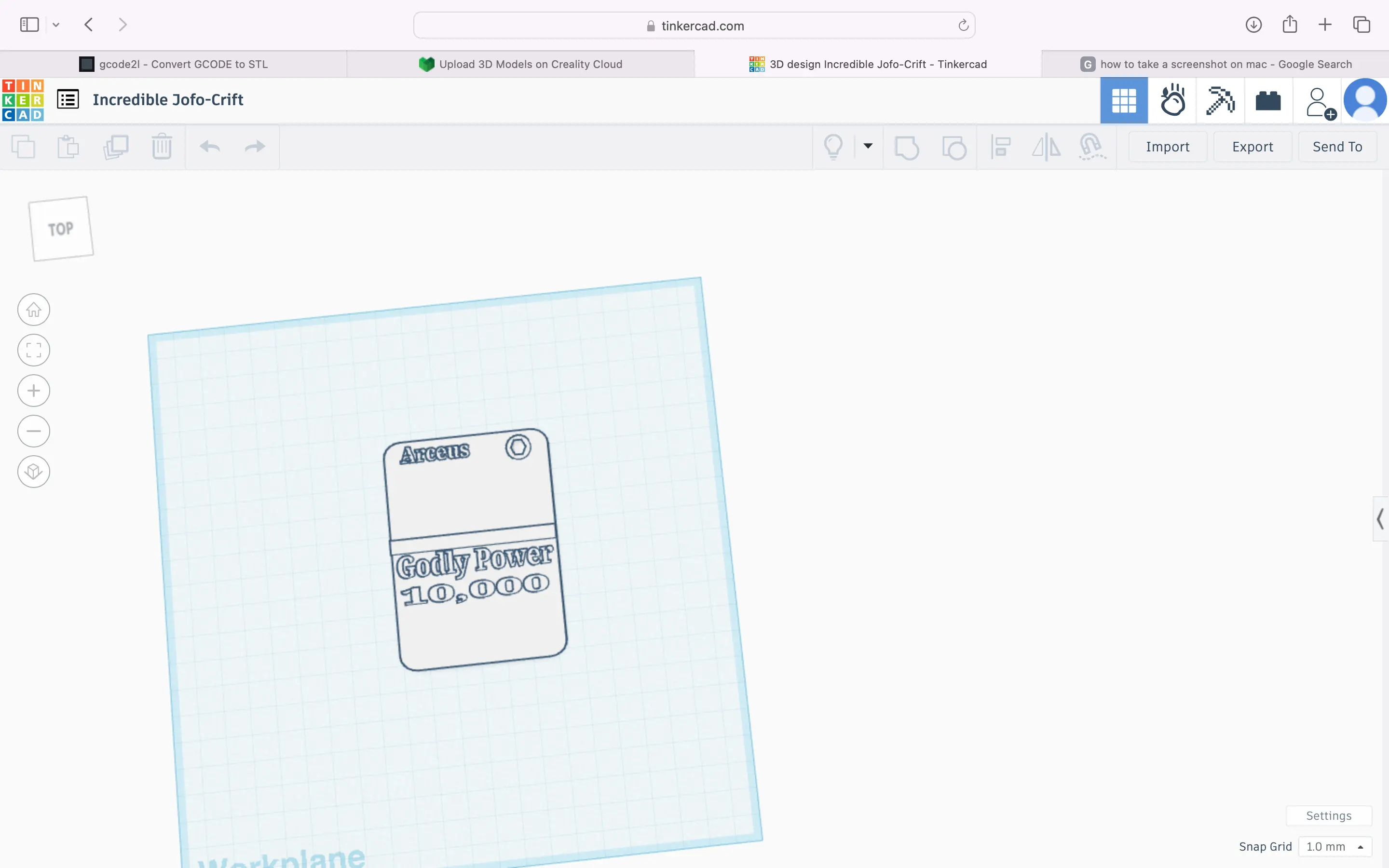The image size is (1389, 868).
Task: Click the Zoom in plus button
Action: coord(34,391)
